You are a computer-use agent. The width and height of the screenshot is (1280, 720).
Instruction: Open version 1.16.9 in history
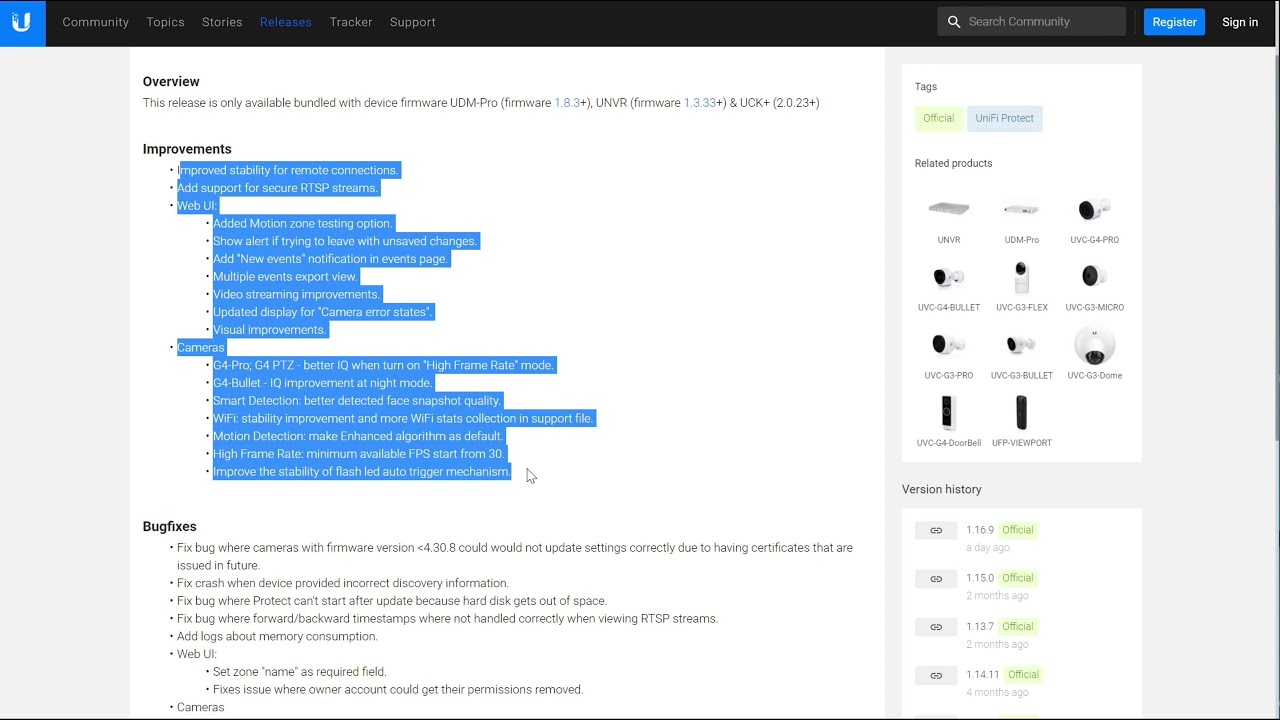(980, 530)
